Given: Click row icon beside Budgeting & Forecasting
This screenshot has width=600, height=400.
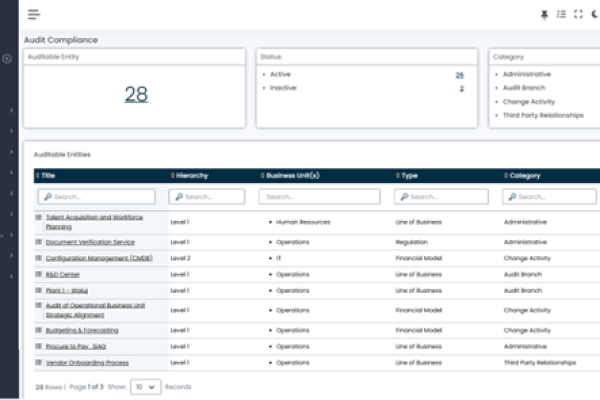Looking at the screenshot, I should point(39,329).
